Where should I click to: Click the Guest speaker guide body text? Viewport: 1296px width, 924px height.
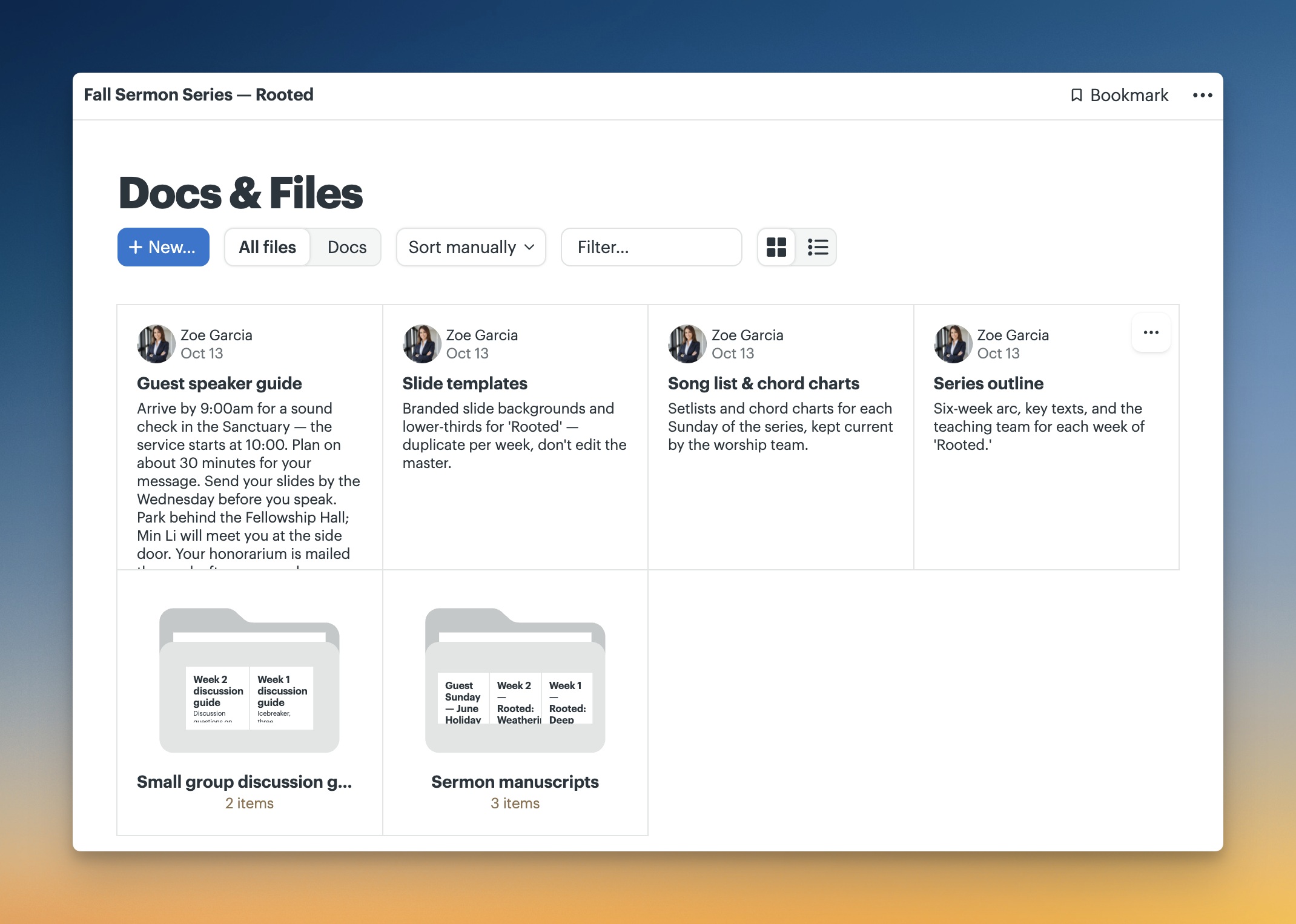pos(249,484)
